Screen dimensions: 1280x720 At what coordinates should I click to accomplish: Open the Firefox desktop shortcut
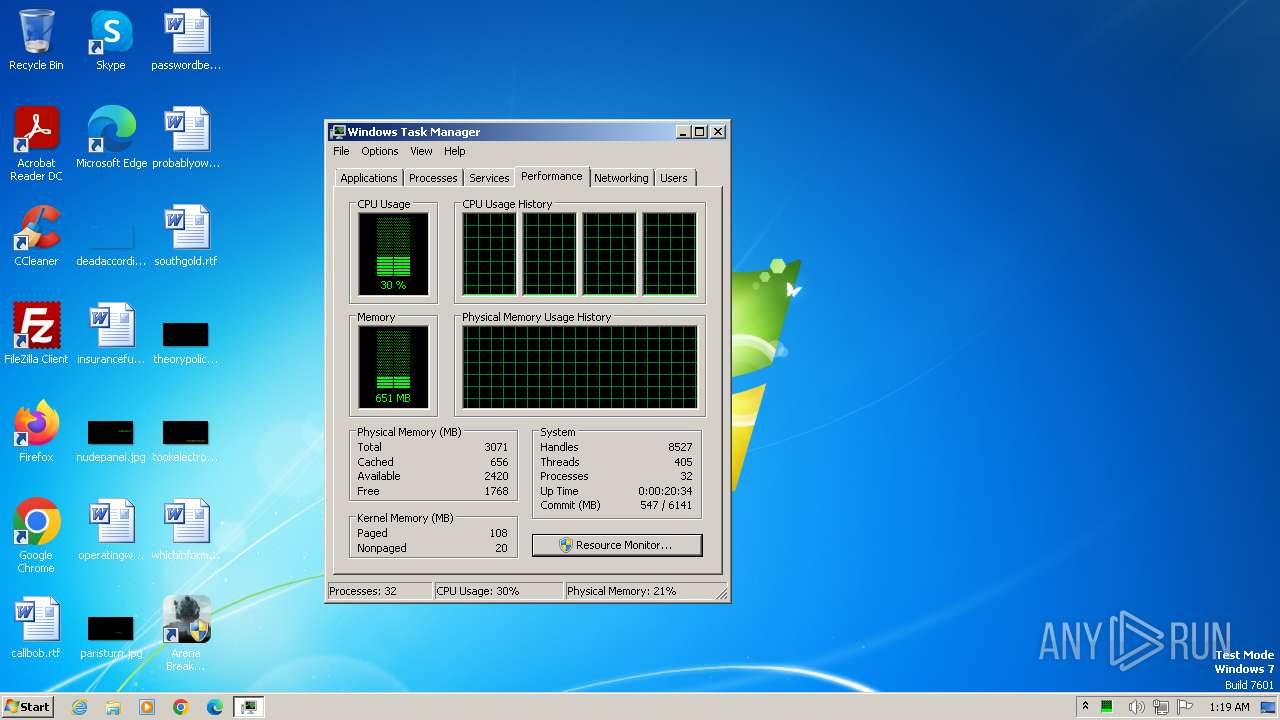pyautogui.click(x=36, y=432)
